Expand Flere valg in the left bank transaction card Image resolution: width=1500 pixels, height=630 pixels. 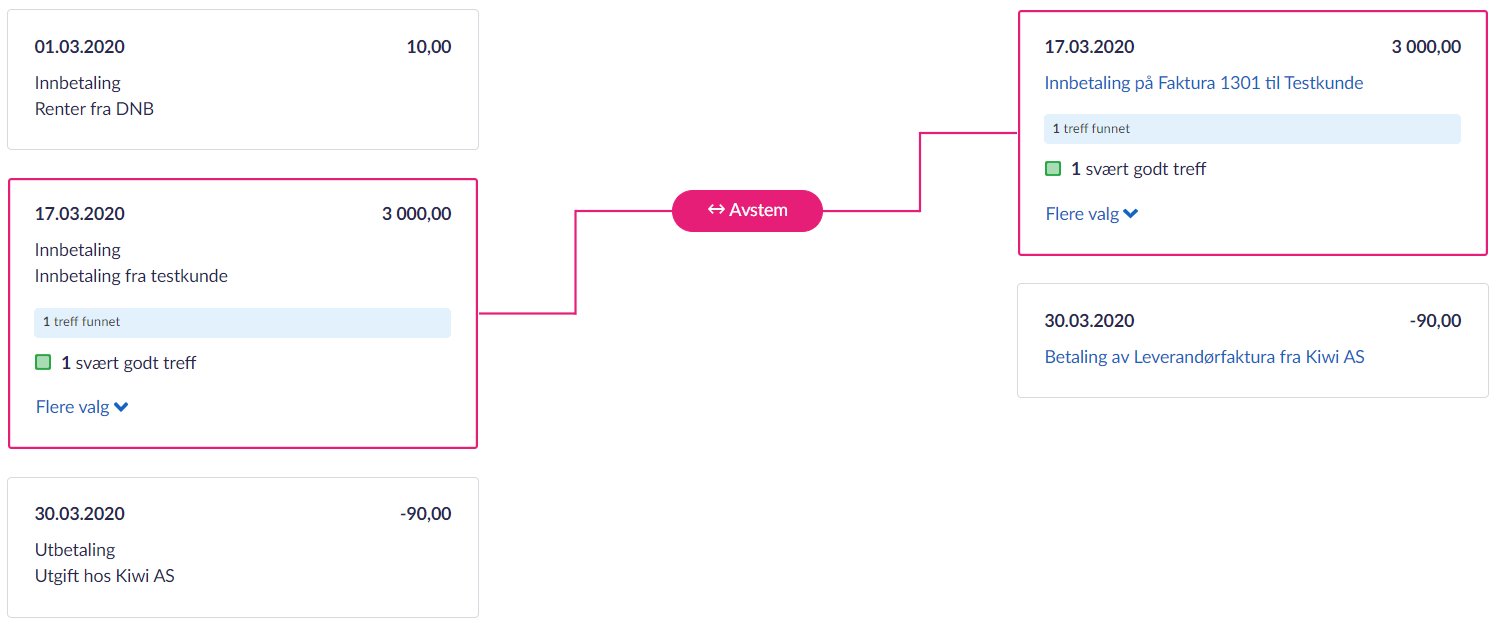[73, 407]
